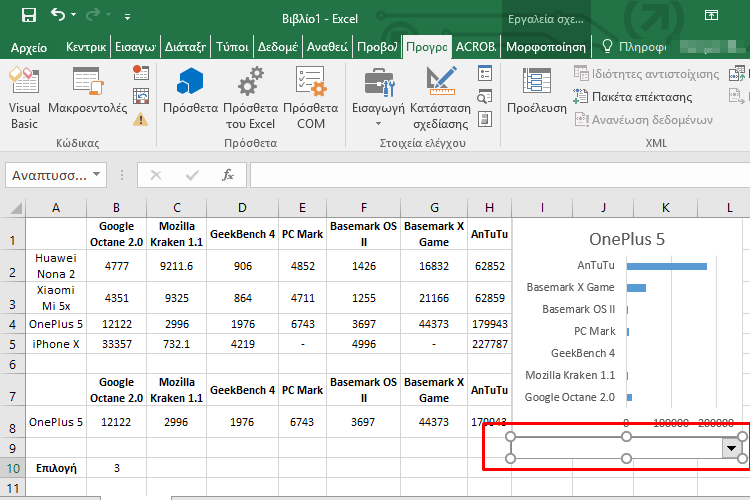750x500 pixels.
Task: Click the AnTuTu bar in chart
Action: pyautogui.click(x=666, y=266)
